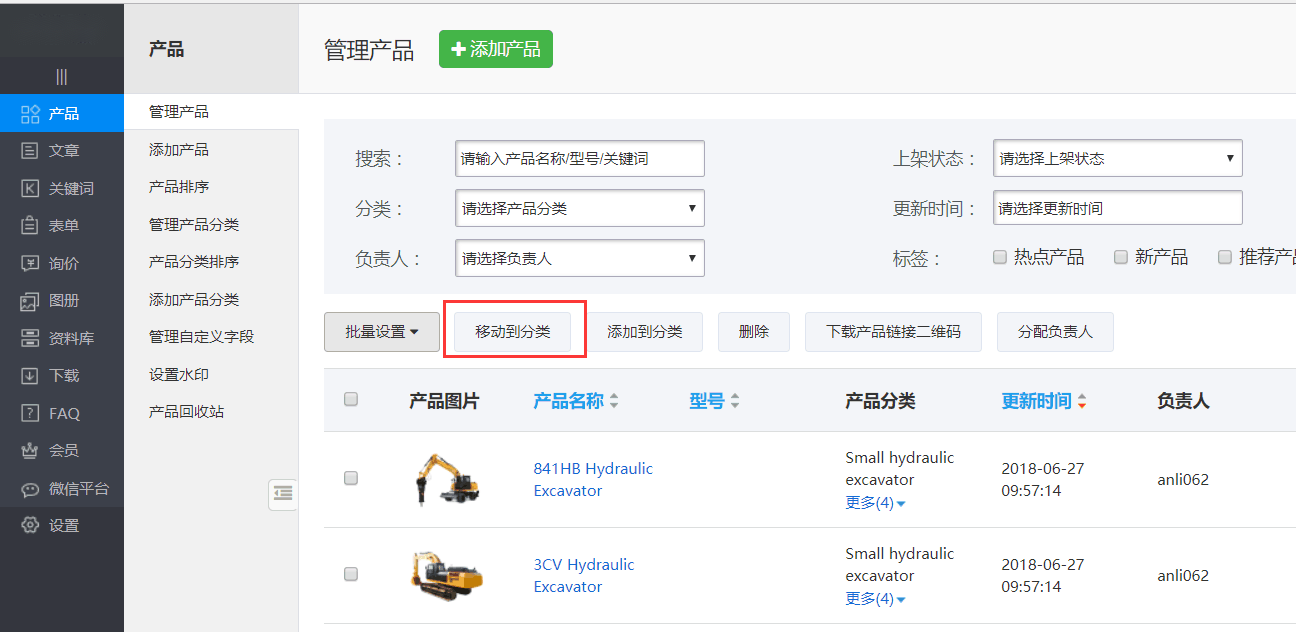Image resolution: width=1296 pixels, height=632 pixels.
Task: Open 产品回收站 from the submenu
Action: tap(186, 412)
